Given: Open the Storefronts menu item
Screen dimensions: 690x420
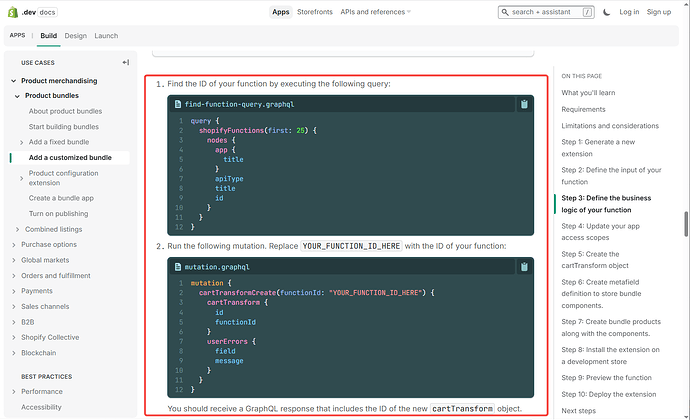Looking at the screenshot, I should [x=315, y=12].
